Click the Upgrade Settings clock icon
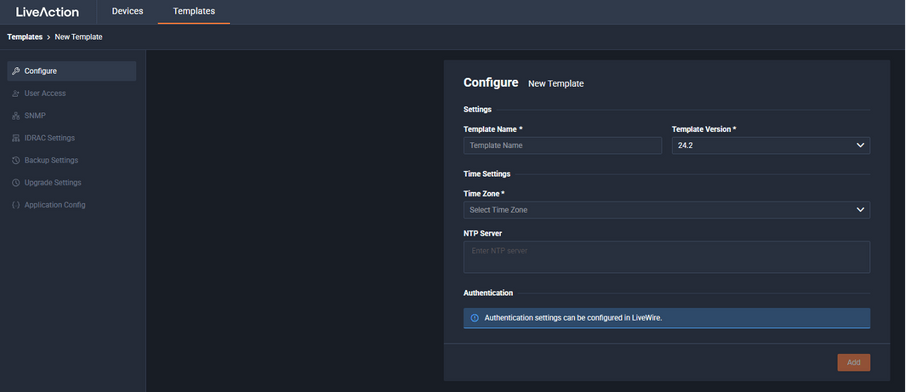 point(16,183)
